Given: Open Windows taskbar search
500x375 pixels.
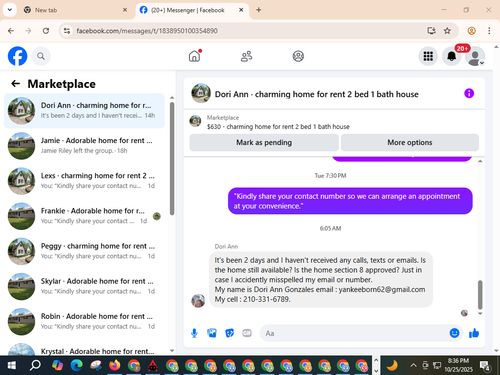Looking at the screenshot, I should click(35, 366).
